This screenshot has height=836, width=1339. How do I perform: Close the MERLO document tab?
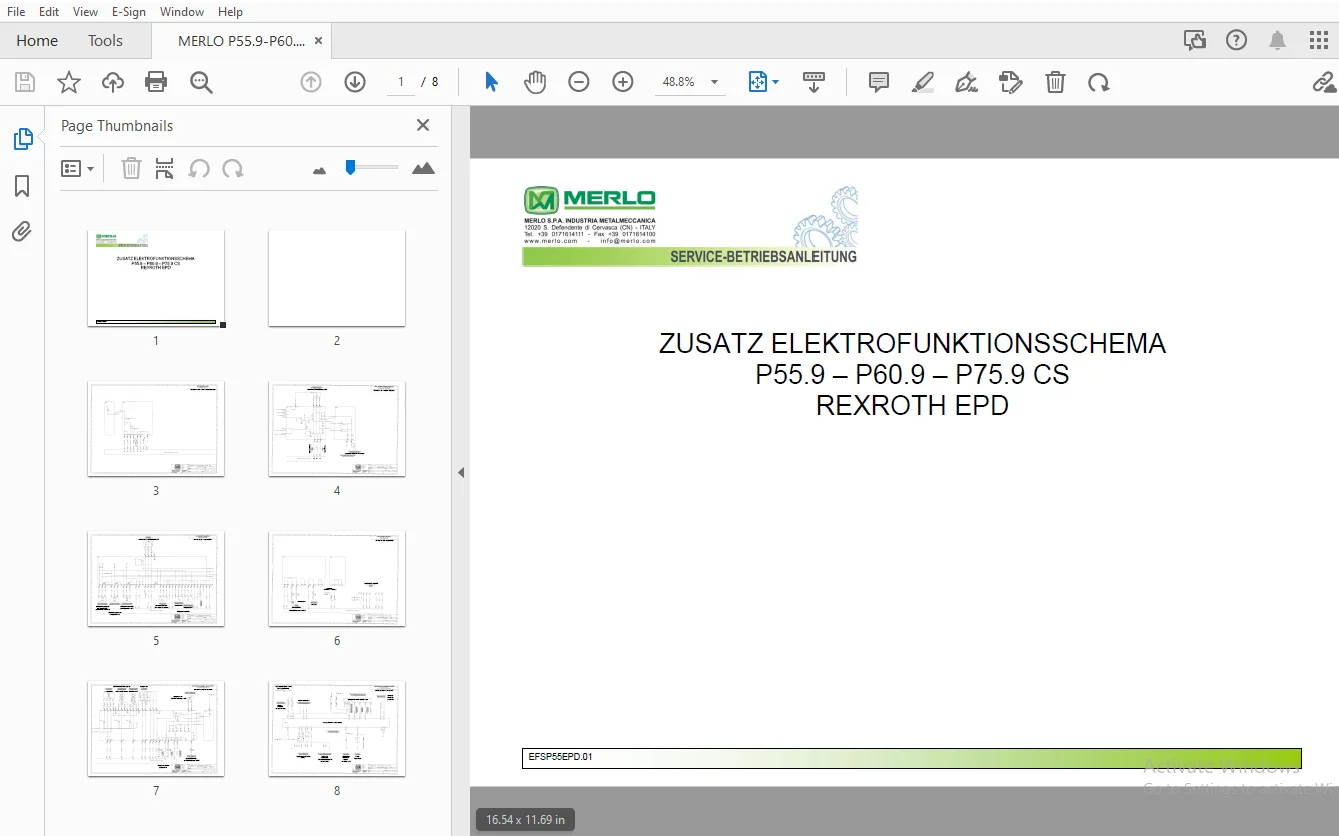click(318, 41)
